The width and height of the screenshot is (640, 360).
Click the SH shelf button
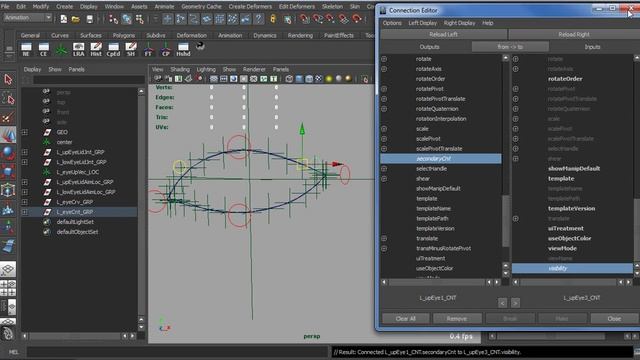(x=131, y=49)
